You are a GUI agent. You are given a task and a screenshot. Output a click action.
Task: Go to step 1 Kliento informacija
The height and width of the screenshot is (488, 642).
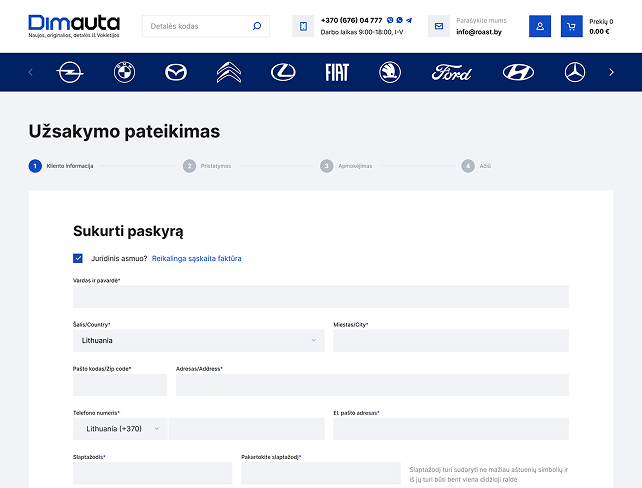61,166
